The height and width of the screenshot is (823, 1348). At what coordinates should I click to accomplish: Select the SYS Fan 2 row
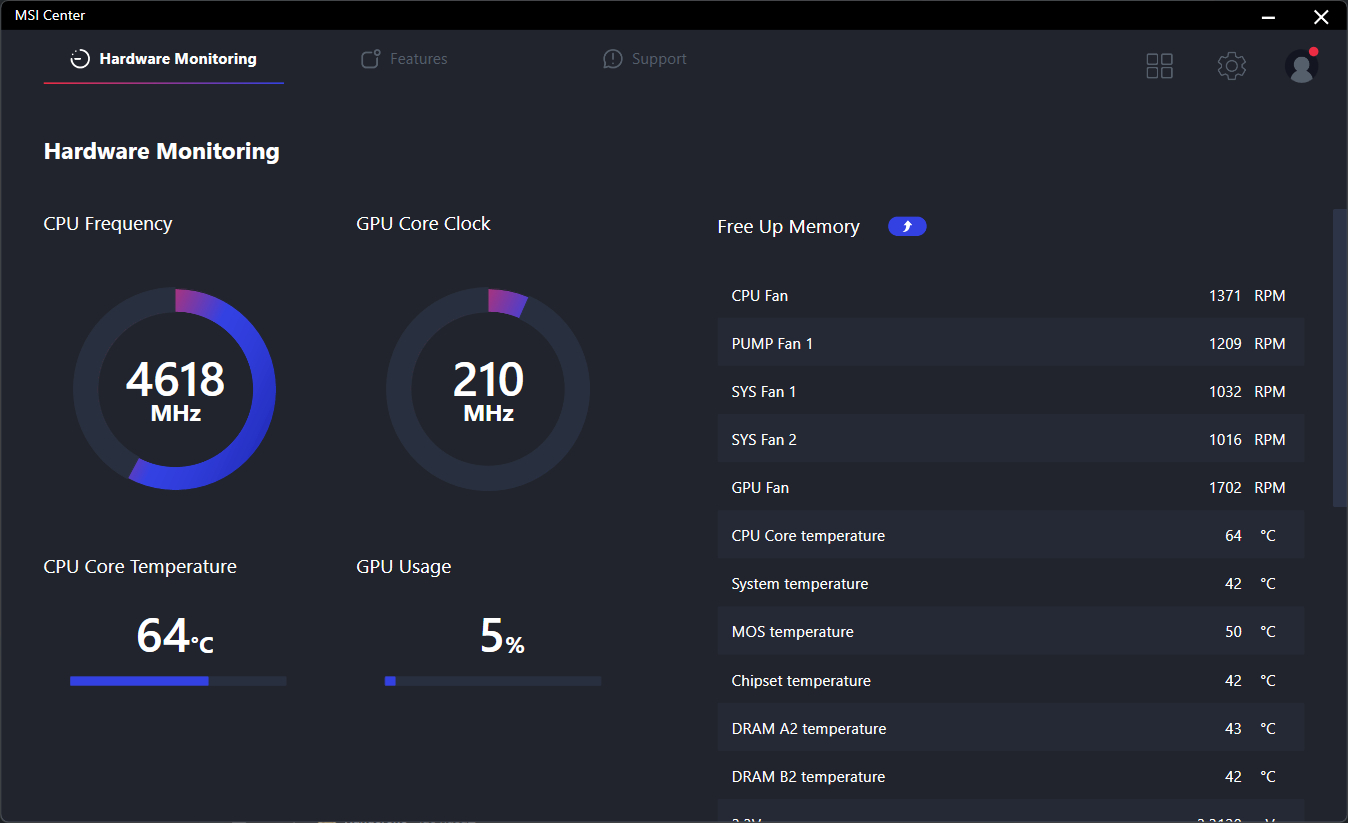(x=1011, y=440)
